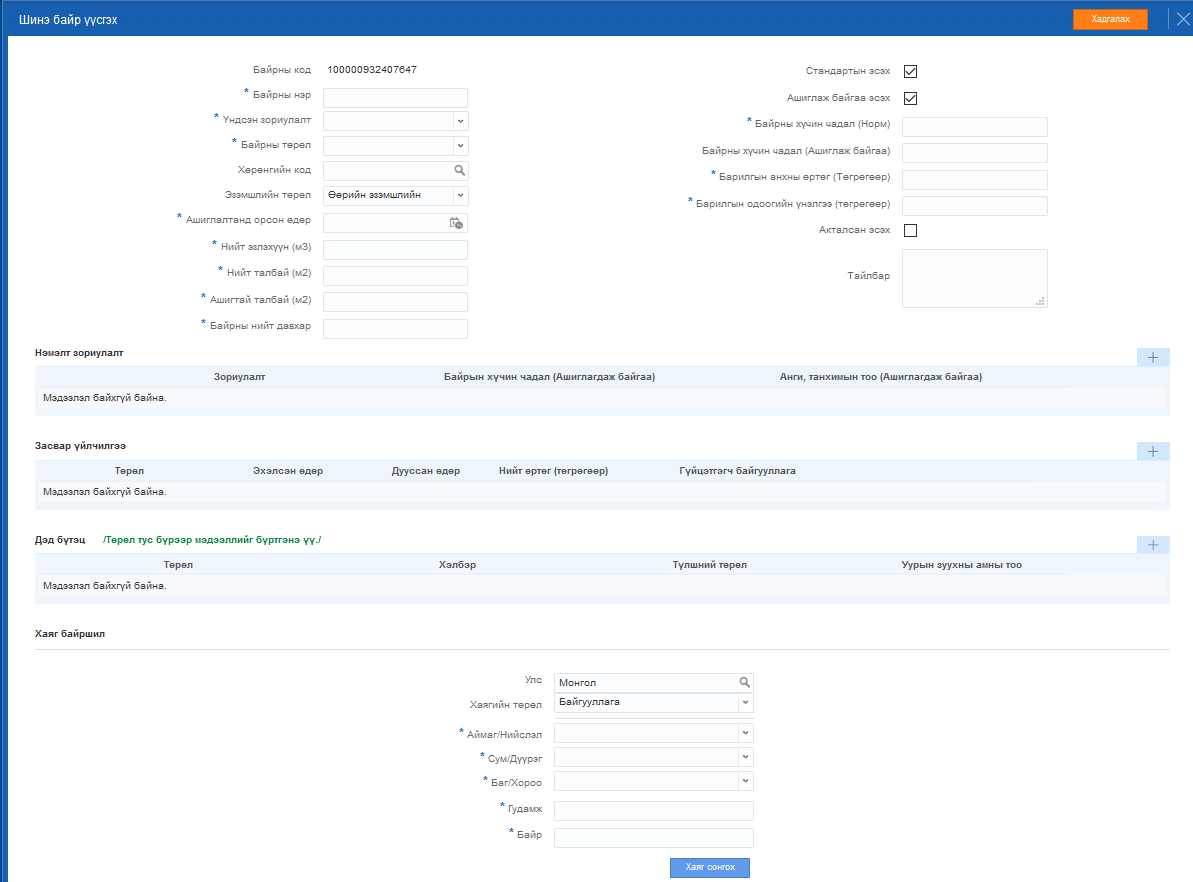Focus the Гудамж input field
The image size is (1193, 882).
click(654, 810)
